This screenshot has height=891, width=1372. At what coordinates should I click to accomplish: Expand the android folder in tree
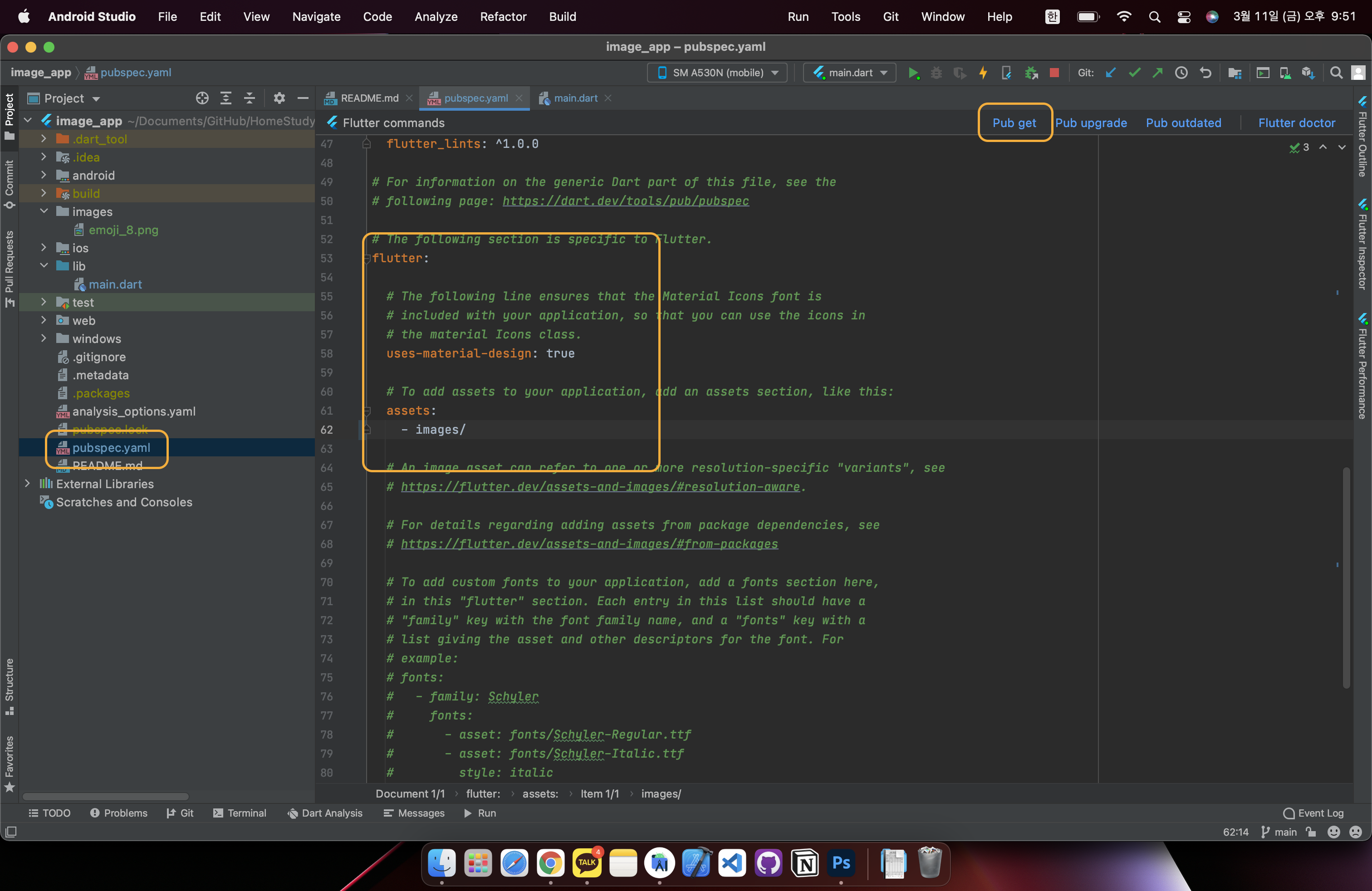[x=44, y=175]
